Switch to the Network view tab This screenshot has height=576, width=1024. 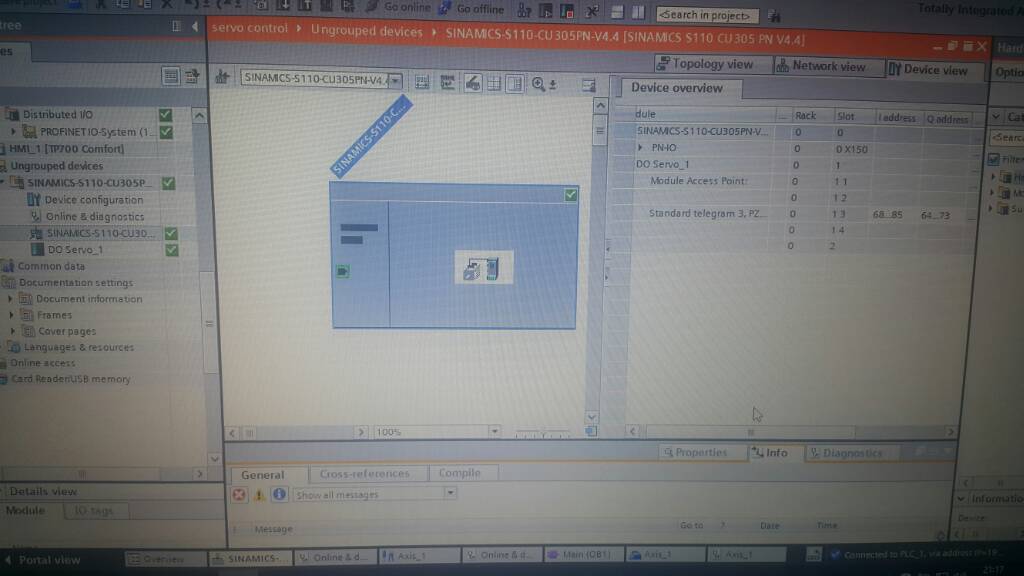822,66
